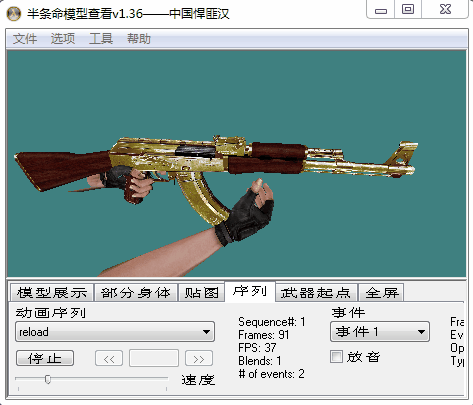Switch to the 全屏 tab

[381, 293]
